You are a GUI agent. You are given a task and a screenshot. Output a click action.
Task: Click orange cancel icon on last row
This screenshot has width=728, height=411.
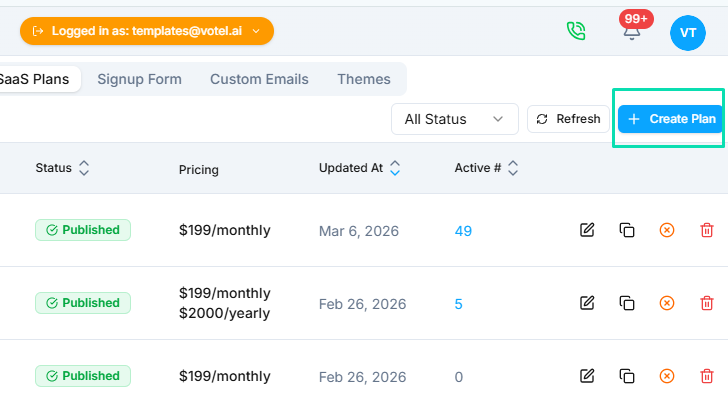667,376
